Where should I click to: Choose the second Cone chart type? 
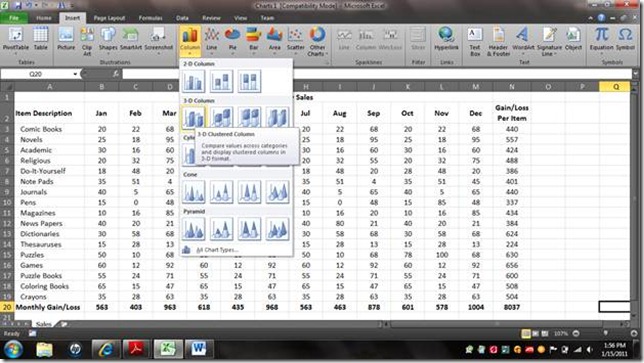221,192
